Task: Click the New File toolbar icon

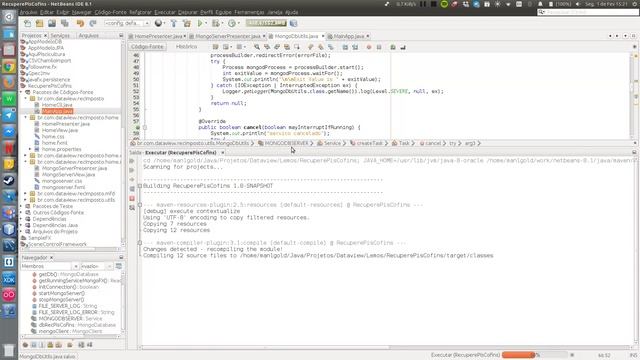Action: [x=27, y=24]
